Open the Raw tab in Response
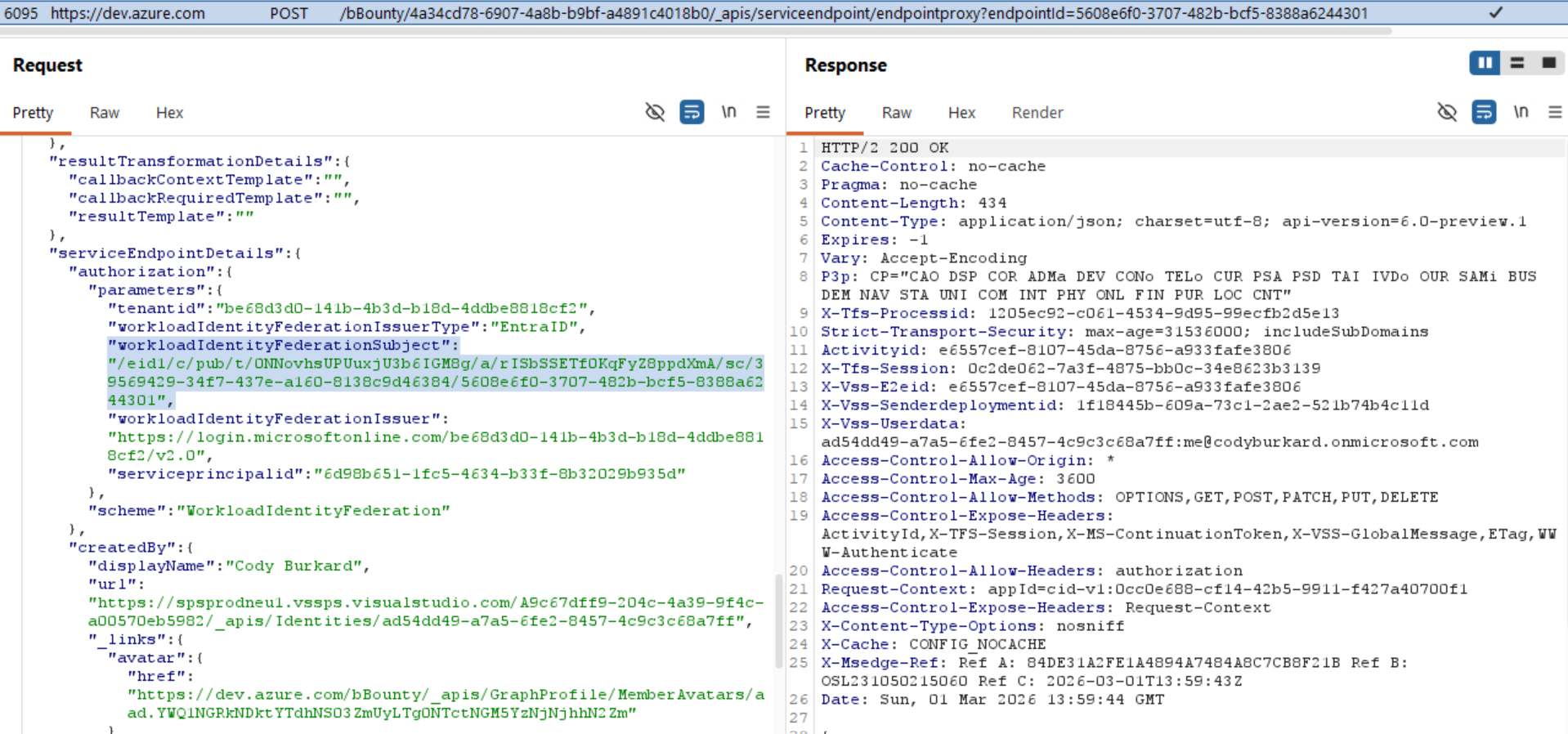The height and width of the screenshot is (734, 1568). point(896,113)
